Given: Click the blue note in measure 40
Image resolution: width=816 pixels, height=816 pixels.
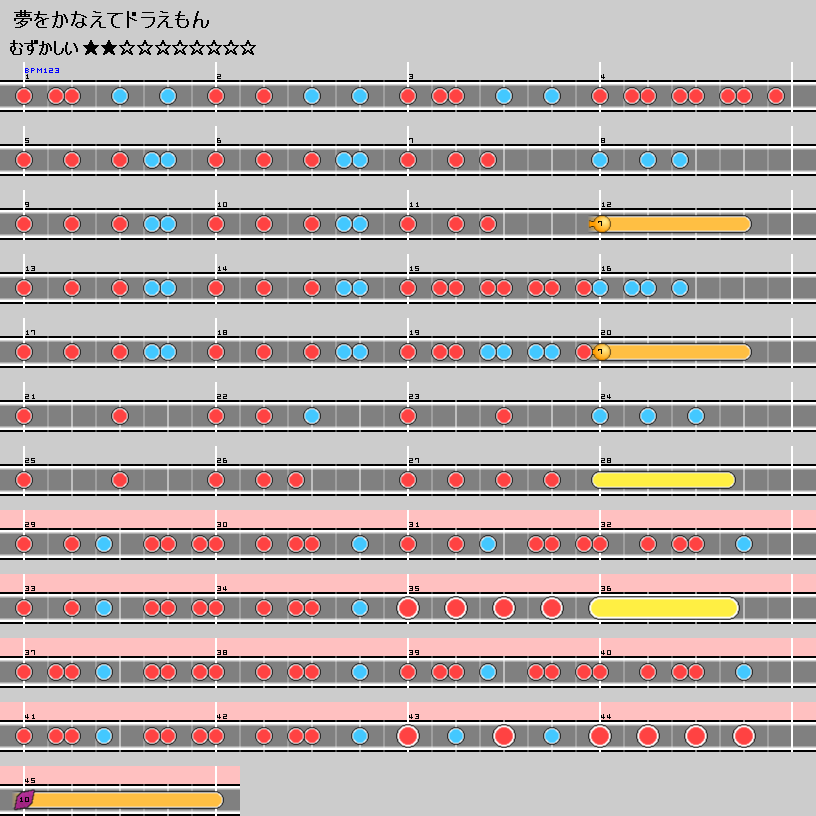Looking at the screenshot, I should click(x=744, y=672).
